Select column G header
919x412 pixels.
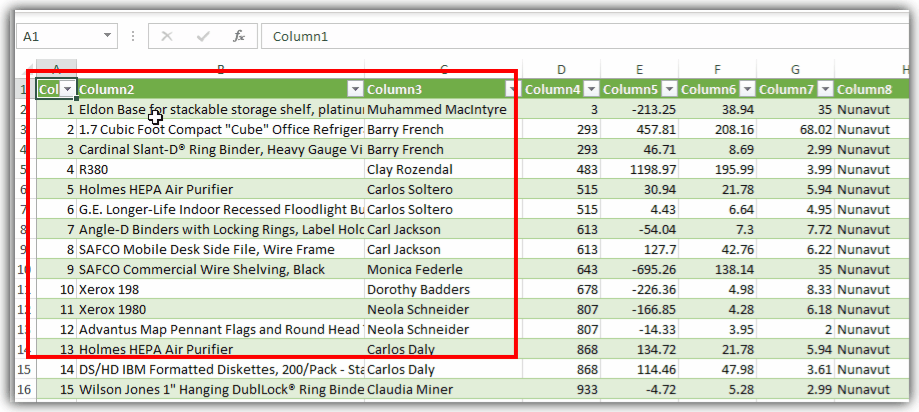(795, 70)
